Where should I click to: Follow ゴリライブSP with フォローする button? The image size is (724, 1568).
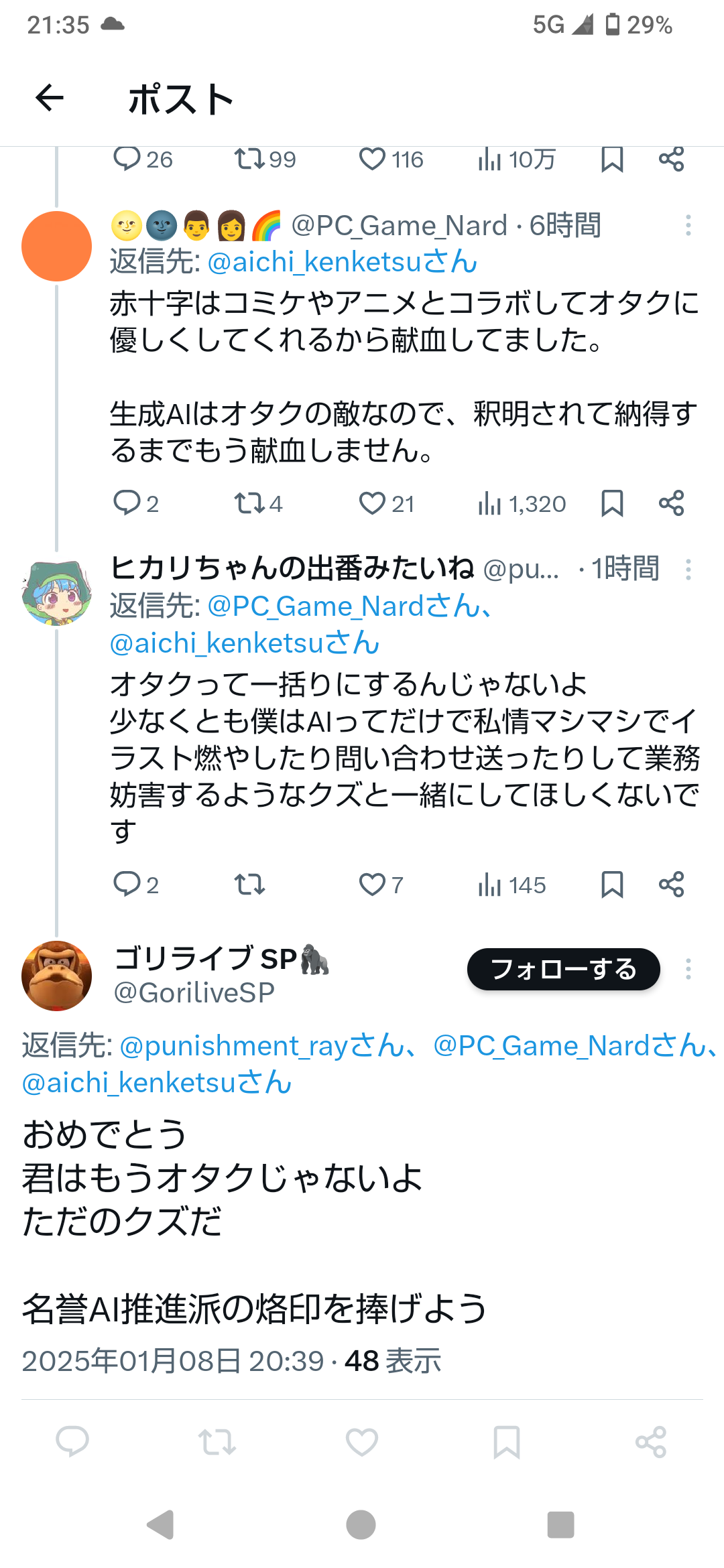[564, 969]
